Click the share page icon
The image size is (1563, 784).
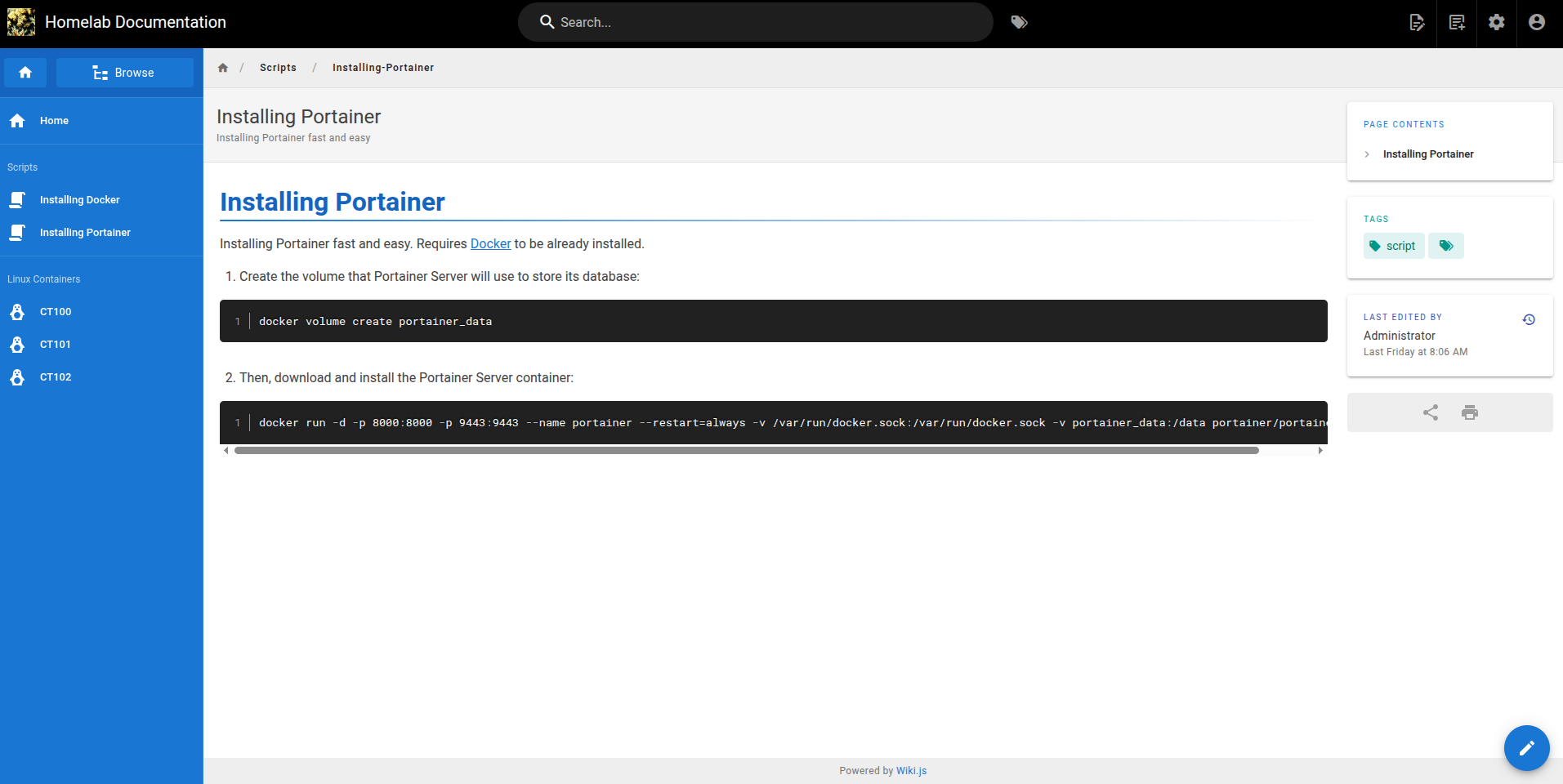(1431, 412)
